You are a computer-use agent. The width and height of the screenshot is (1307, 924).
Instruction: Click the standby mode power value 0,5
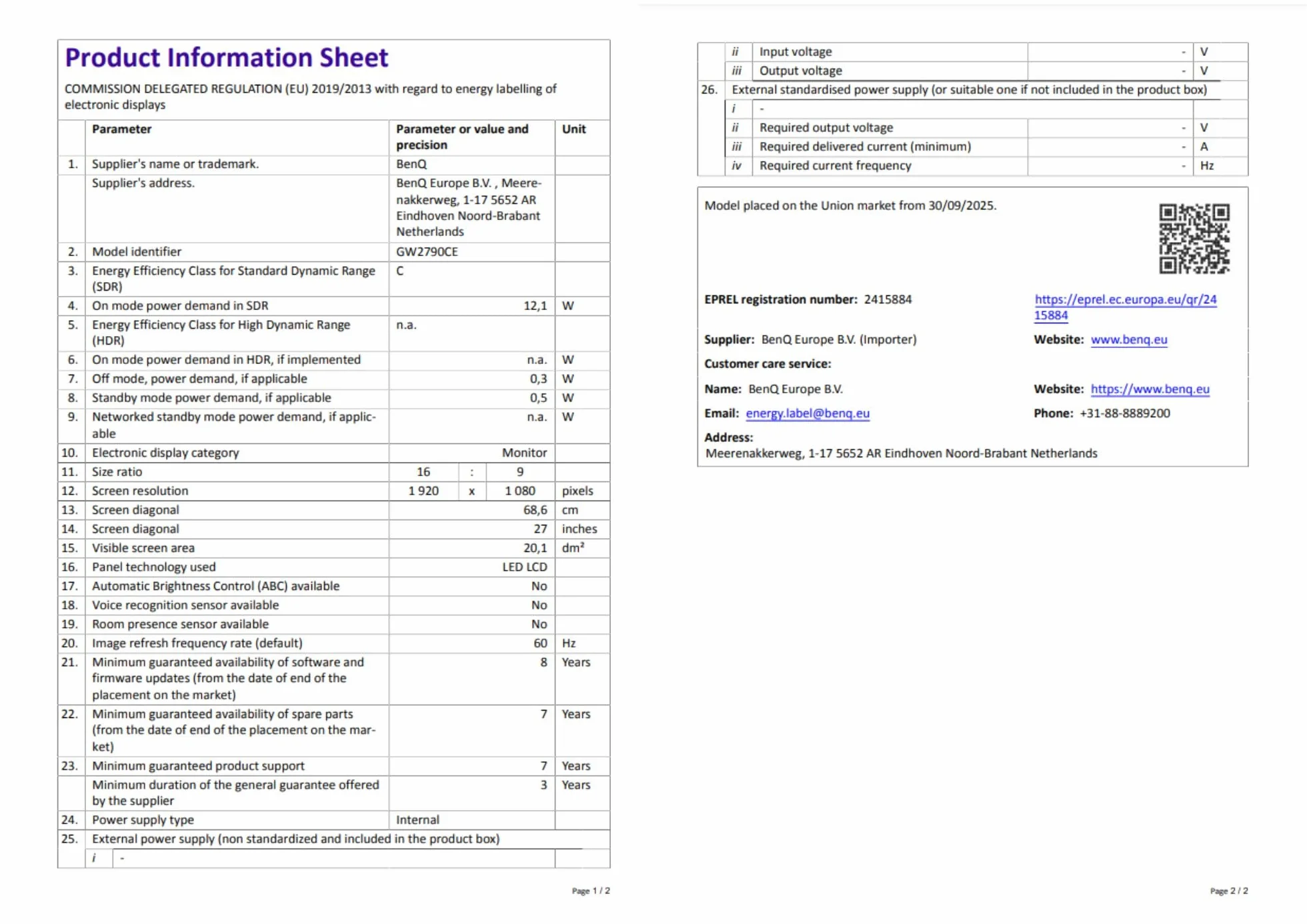[538, 398]
